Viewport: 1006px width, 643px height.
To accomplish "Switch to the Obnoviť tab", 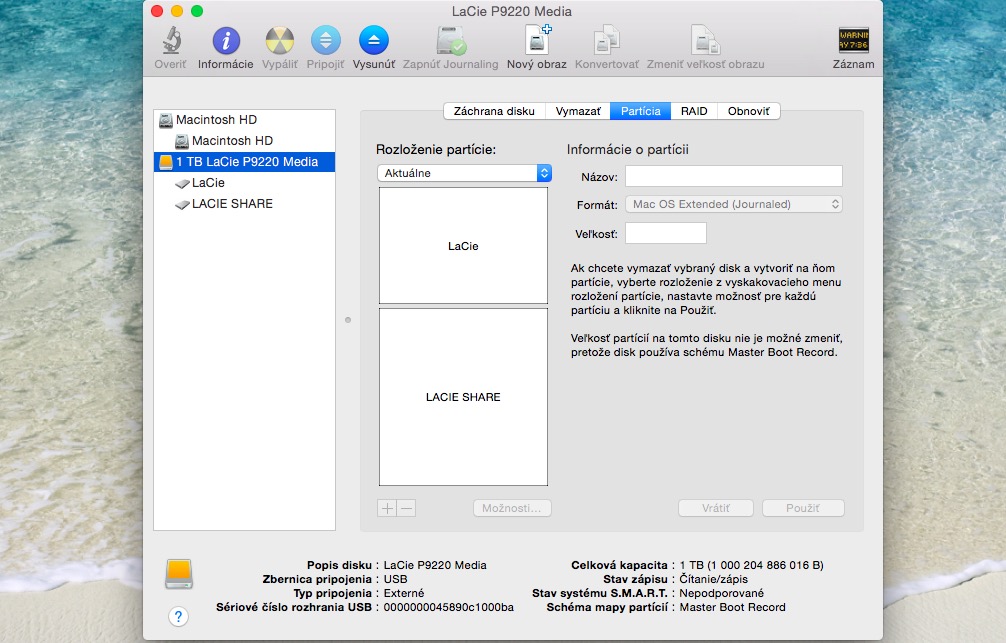I will pos(749,111).
